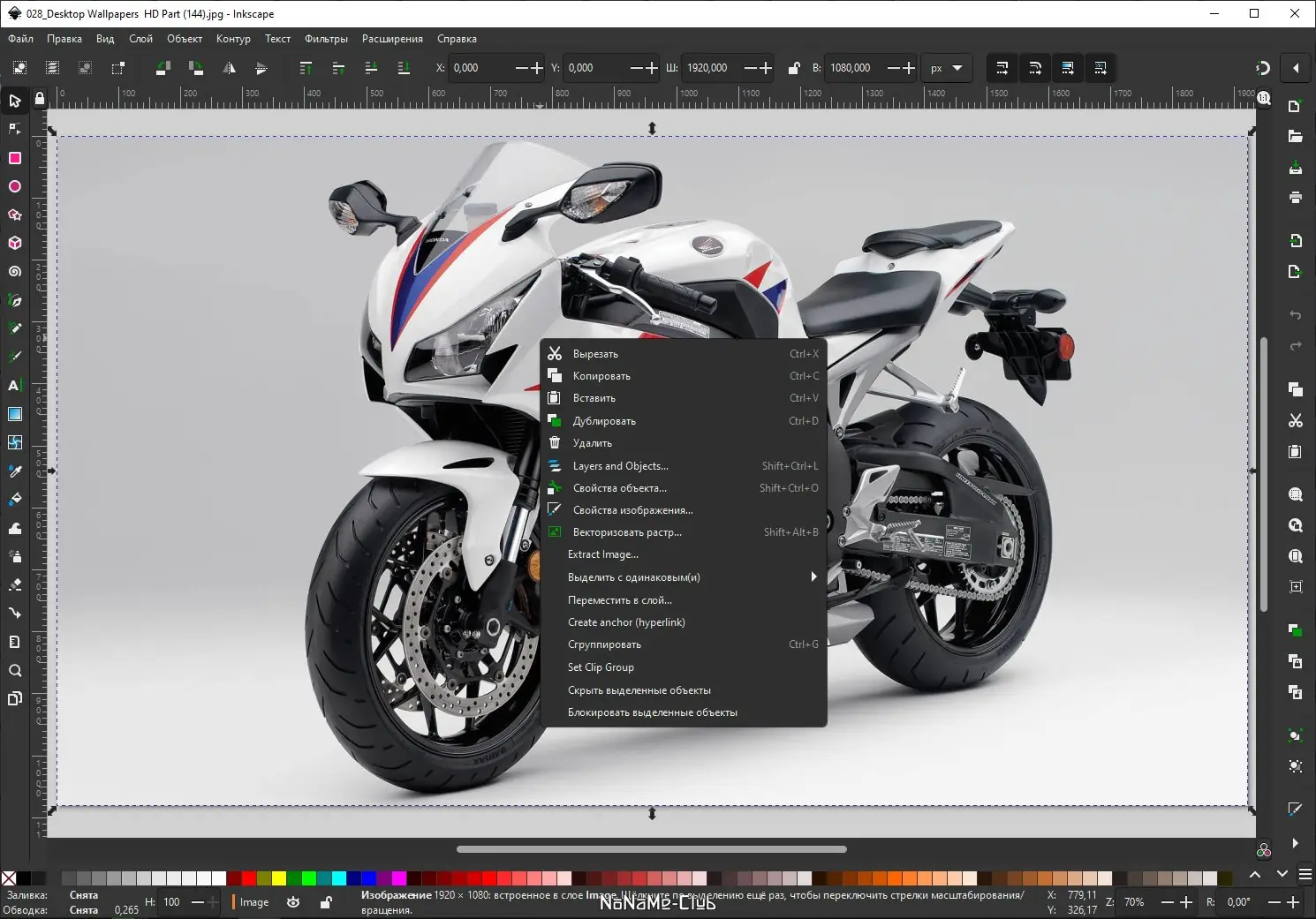
Task: Select the Paint bucket fill tool
Action: 15,499
